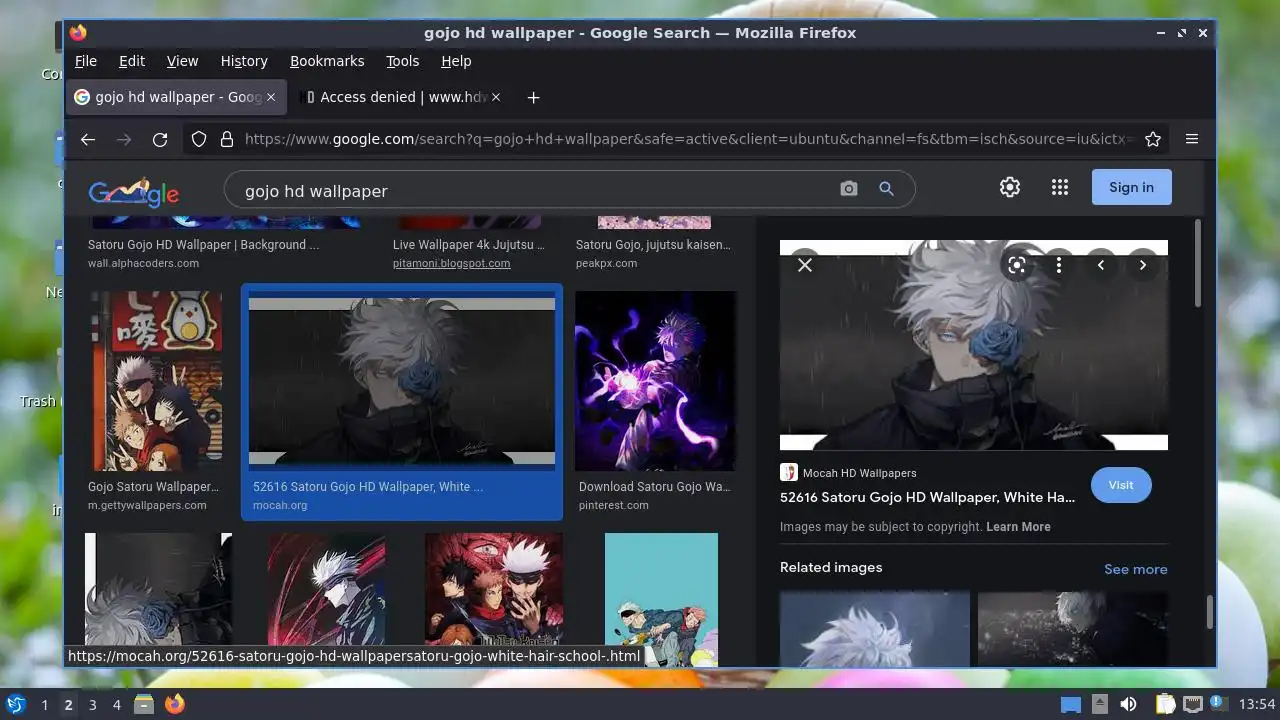Image resolution: width=1280 pixels, height=720 pixels.
Task: Click the taskbar clock showing 13:54
Action: pos(1257,704)
